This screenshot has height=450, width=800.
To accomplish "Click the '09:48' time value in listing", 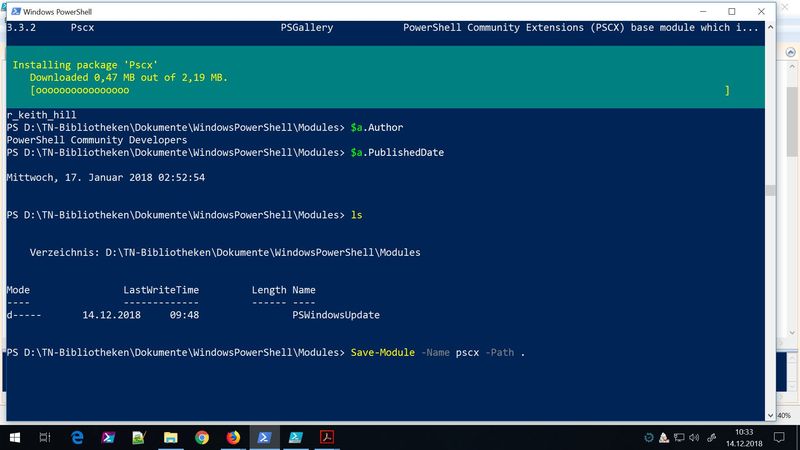I will (x=184, y=315).
